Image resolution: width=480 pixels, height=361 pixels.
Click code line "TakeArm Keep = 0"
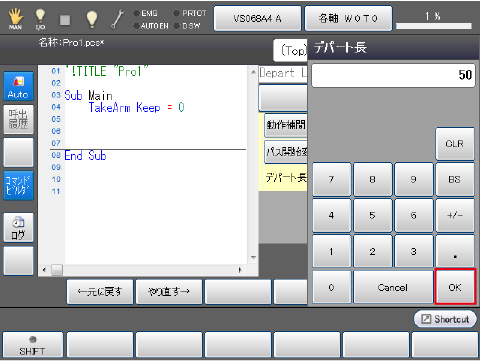136,107
